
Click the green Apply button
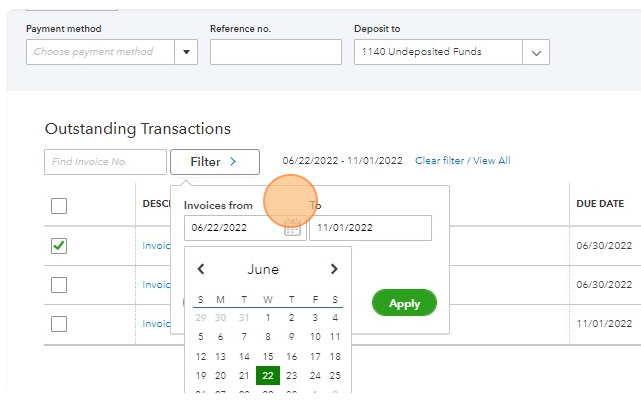pos(404,303)
